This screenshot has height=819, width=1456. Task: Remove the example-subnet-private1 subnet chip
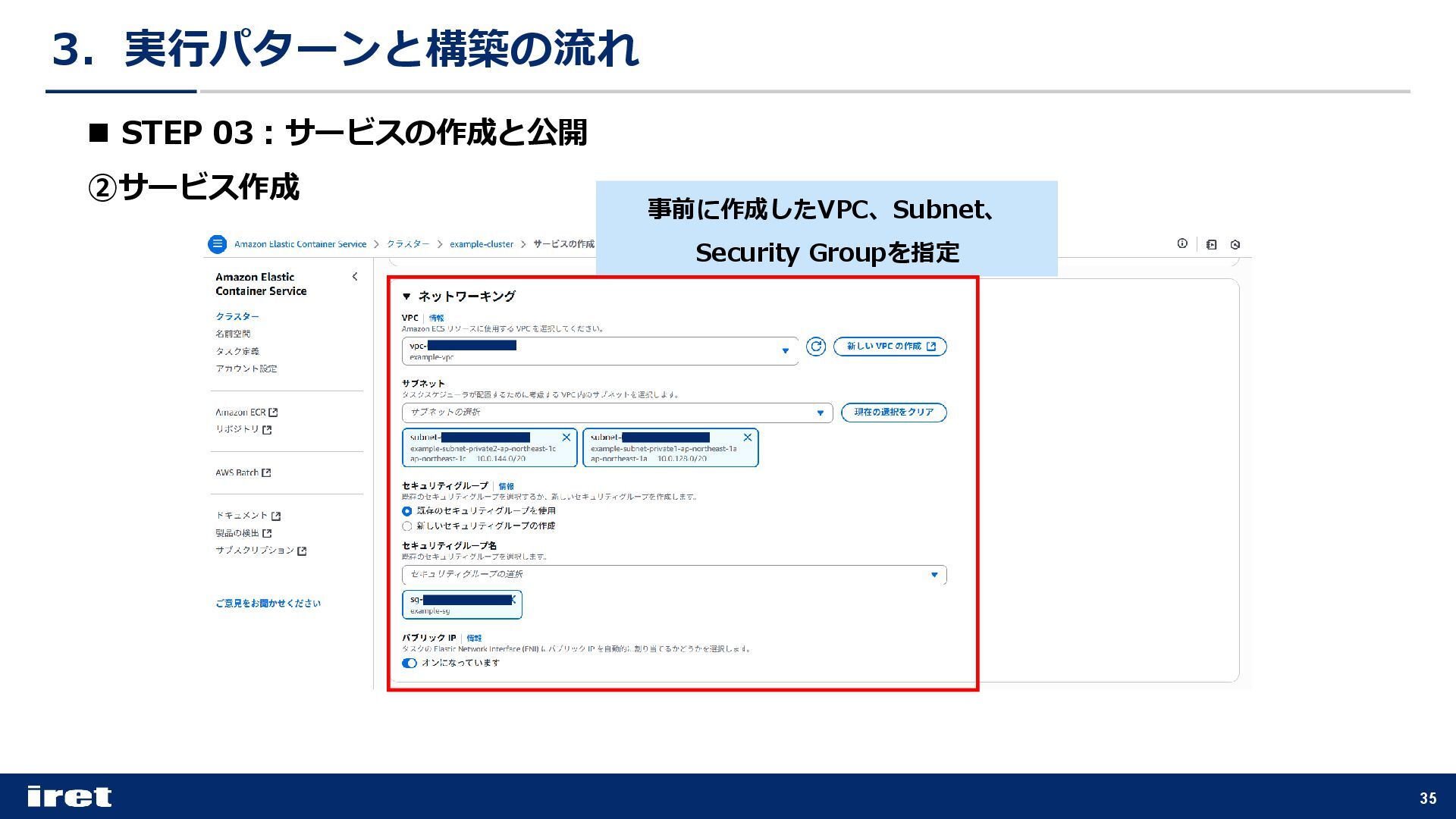748,438
